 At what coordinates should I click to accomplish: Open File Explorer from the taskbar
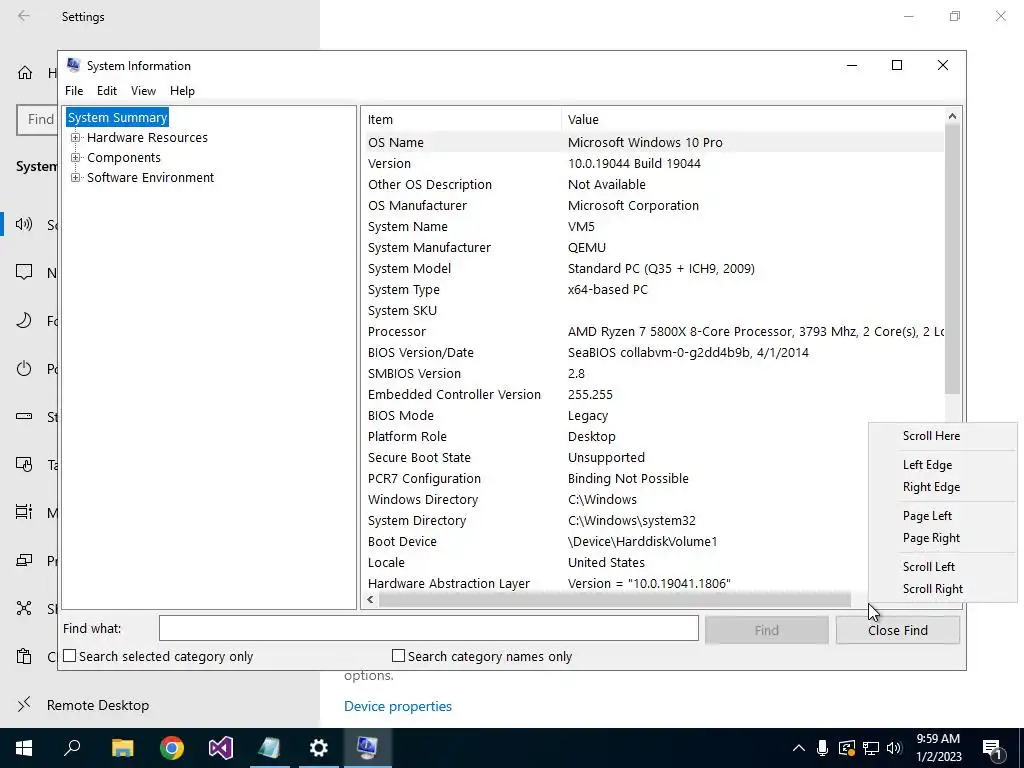point(122,748)
